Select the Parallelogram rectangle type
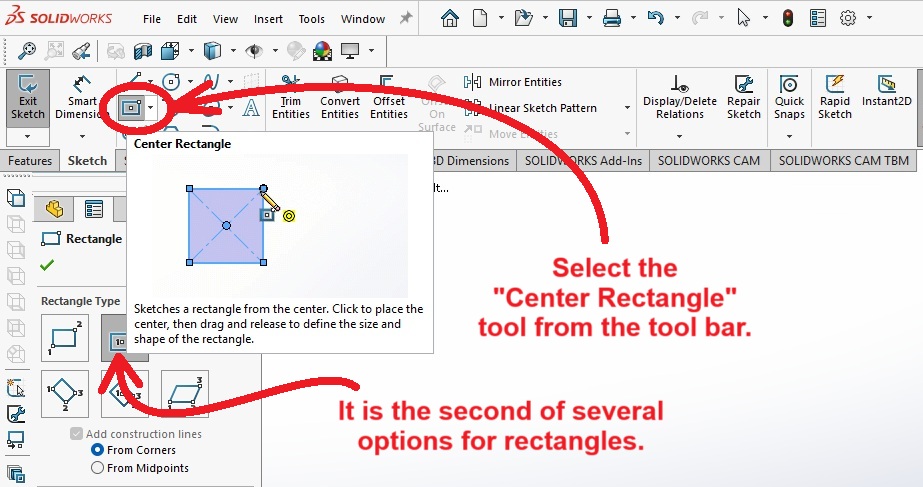The width and height of the screenshot is (923, 487). [185, 393]
